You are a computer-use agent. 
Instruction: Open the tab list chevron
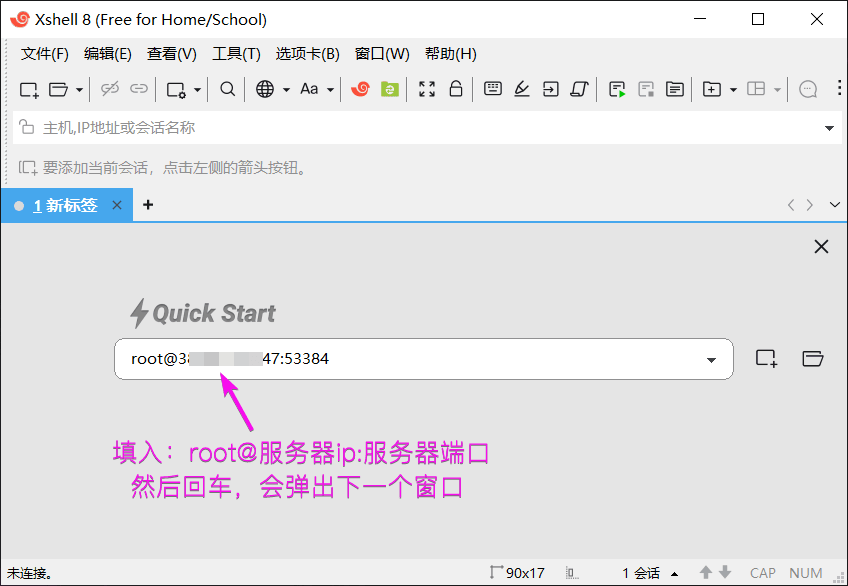click(x=835, y=205)
